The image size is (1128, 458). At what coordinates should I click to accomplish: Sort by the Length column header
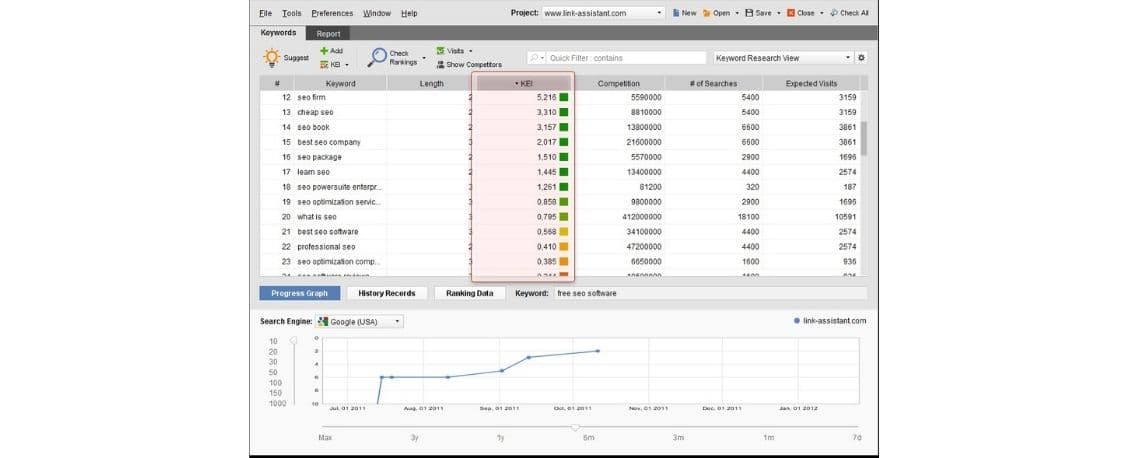pyautogui.click(x=431, y=83)
